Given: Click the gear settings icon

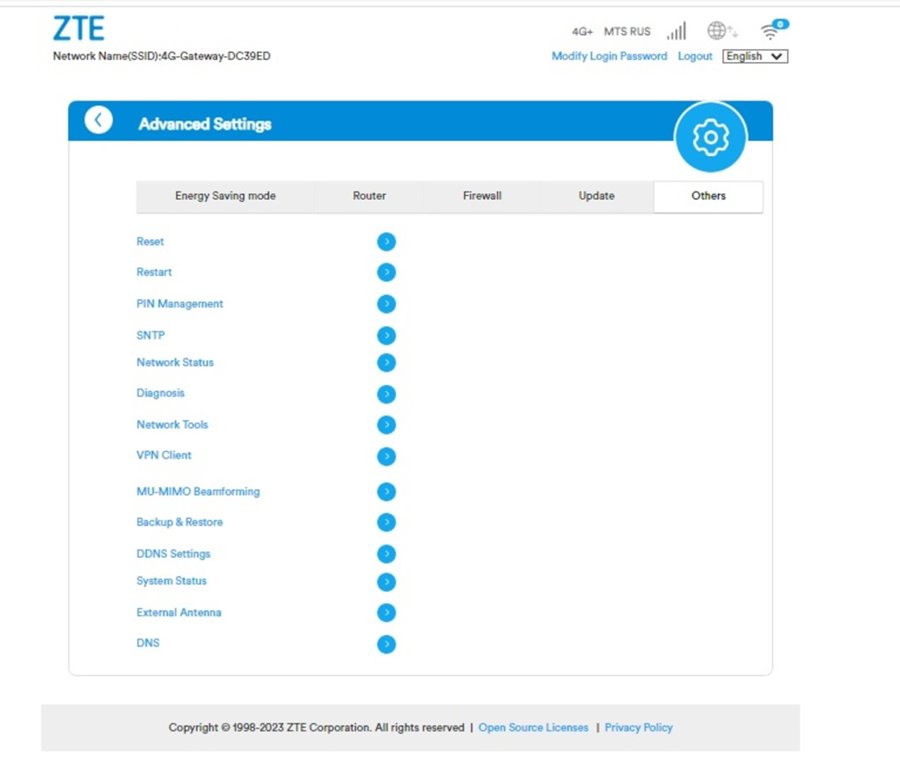Looking at the screenshot, I should 710,137.
